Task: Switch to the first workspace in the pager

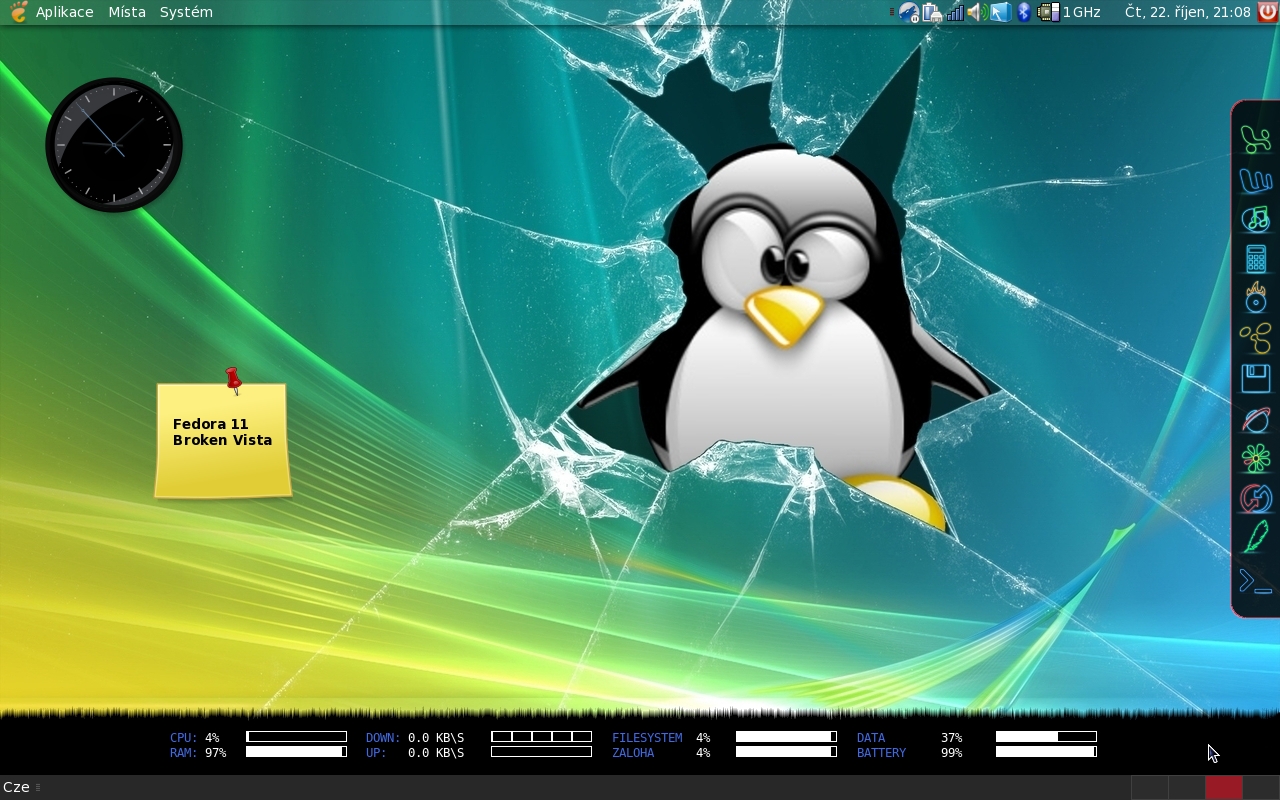Action: (1149, 787)
